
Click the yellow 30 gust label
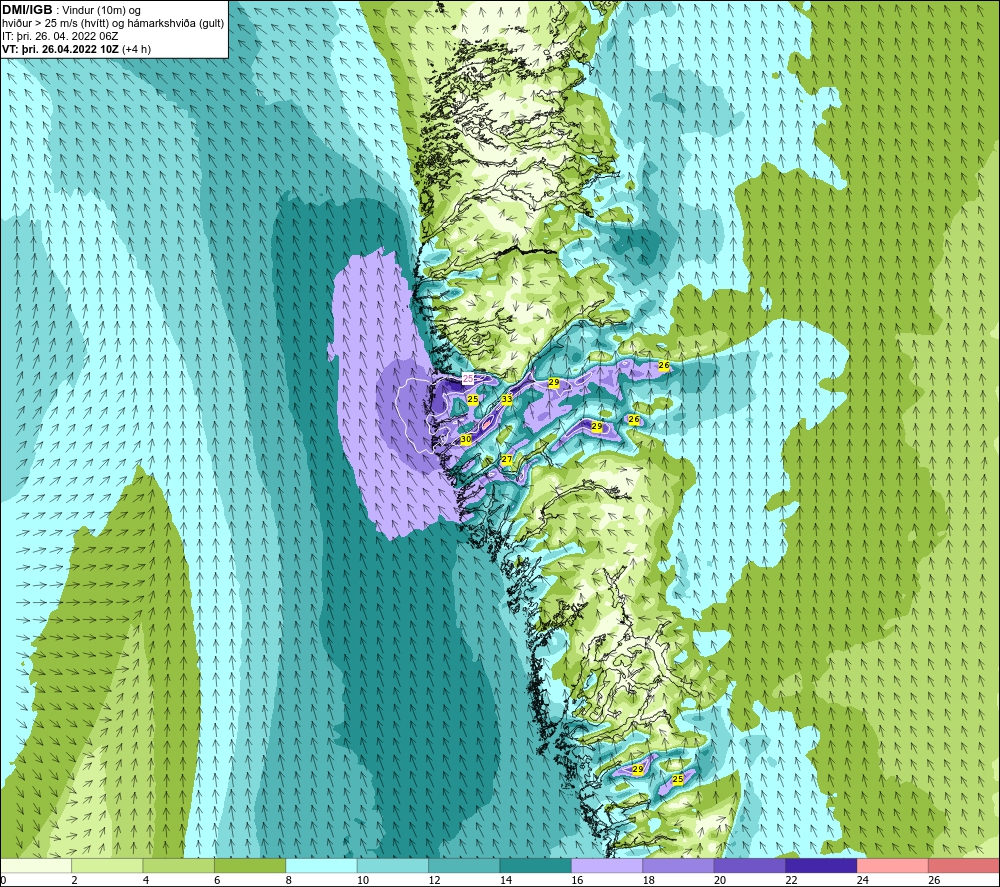coord(466,439)
